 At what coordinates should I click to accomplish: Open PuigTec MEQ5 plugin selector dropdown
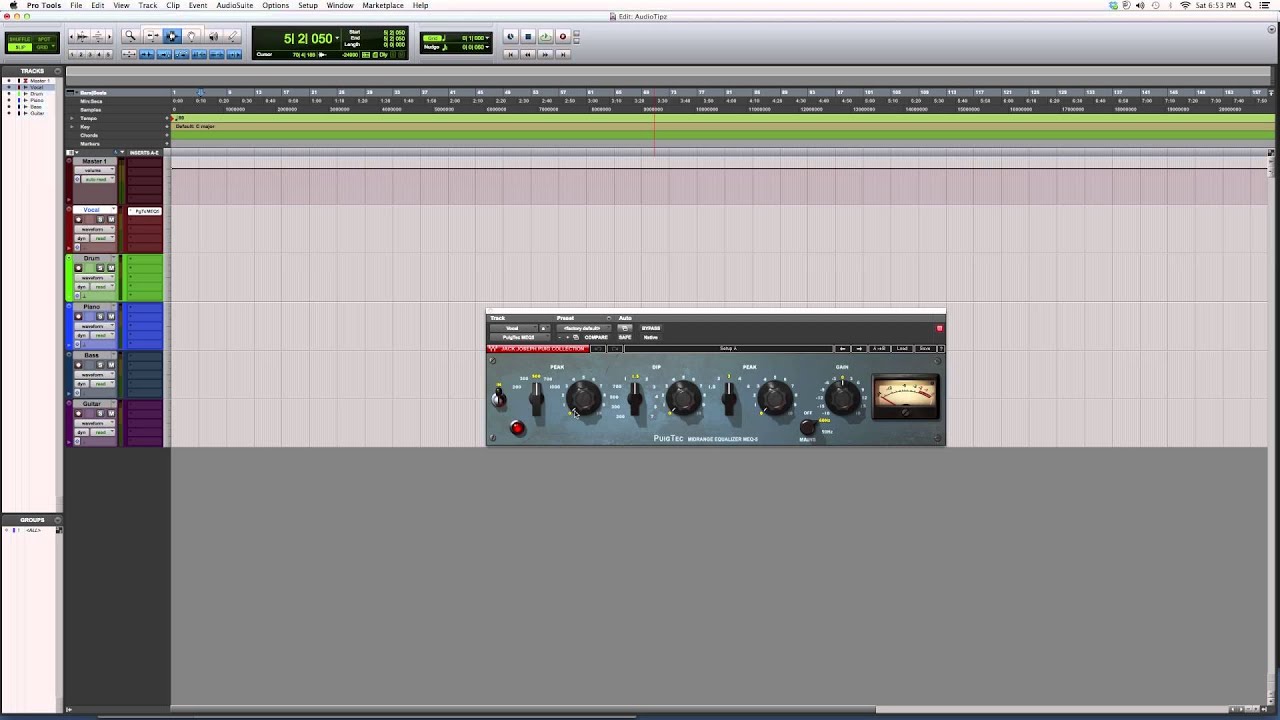pyautogui.click(x=519, y=337)
